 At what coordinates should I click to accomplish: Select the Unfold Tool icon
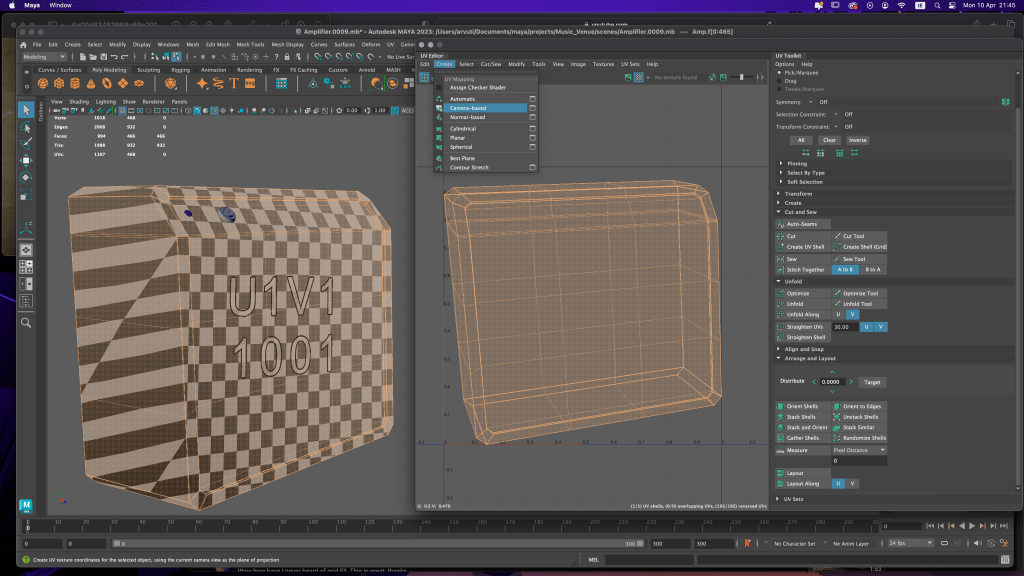pos(837,304)
